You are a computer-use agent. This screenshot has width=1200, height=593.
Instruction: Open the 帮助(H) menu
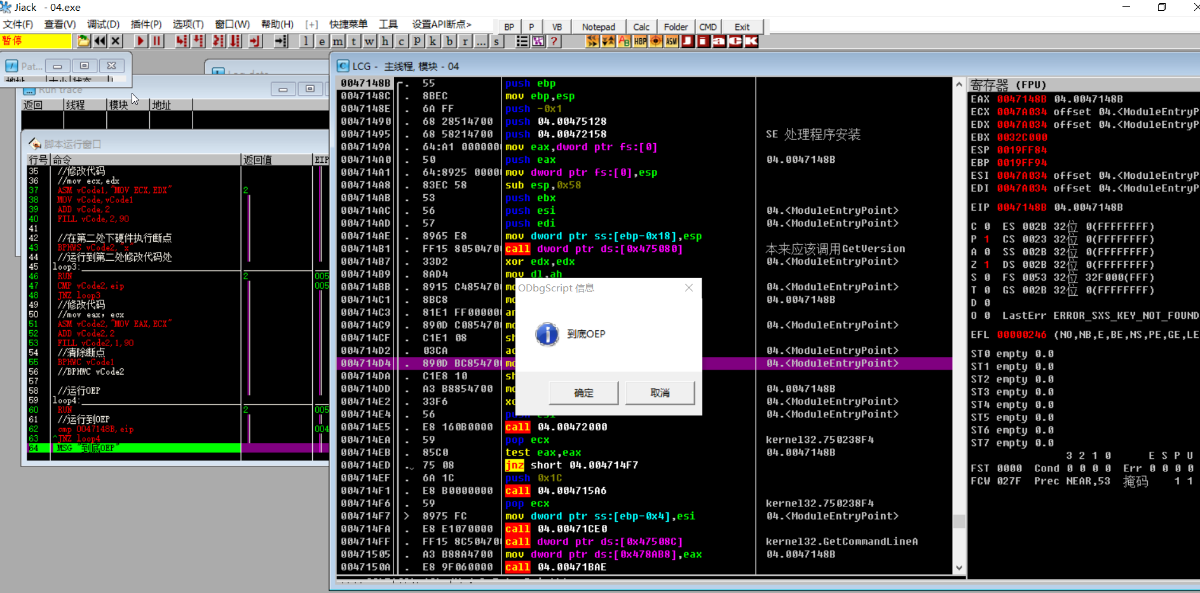coord(277,24)
